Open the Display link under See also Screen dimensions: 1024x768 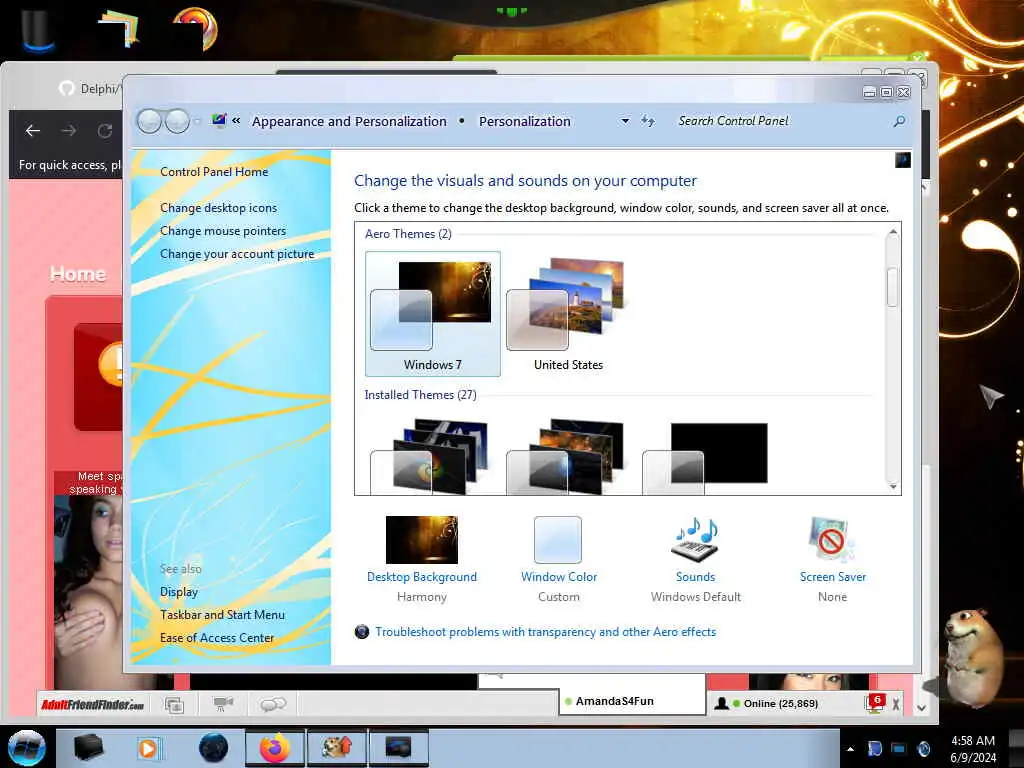coord(179,592)
